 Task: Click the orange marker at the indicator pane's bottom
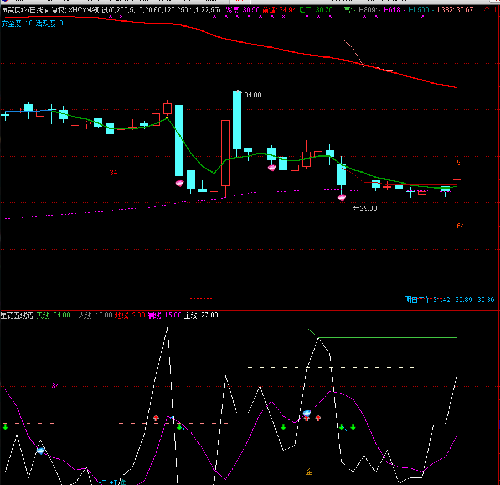click(x=309, y=471)
